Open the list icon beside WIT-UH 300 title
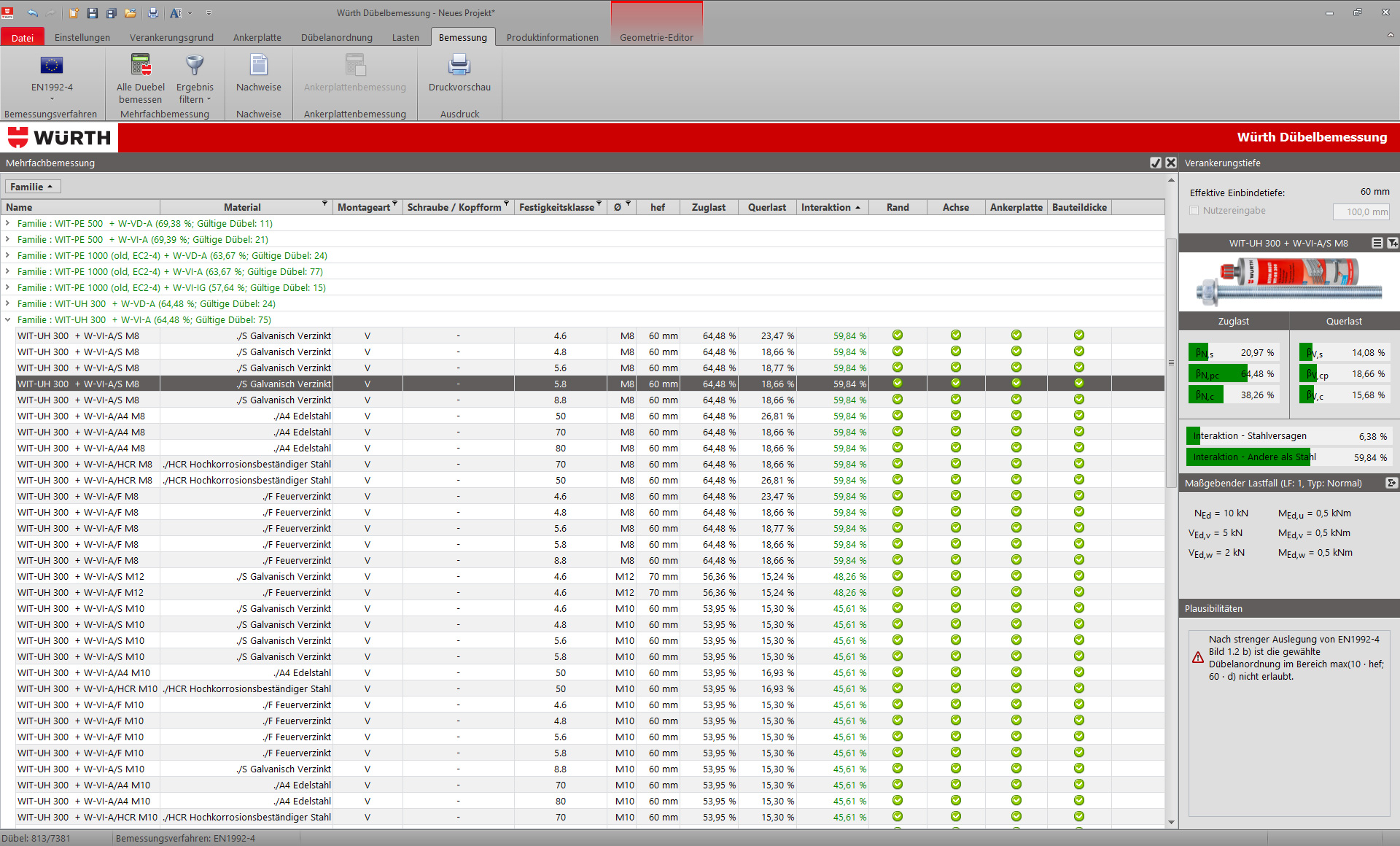This screenshot has width=1400, height=846. 1377,243
